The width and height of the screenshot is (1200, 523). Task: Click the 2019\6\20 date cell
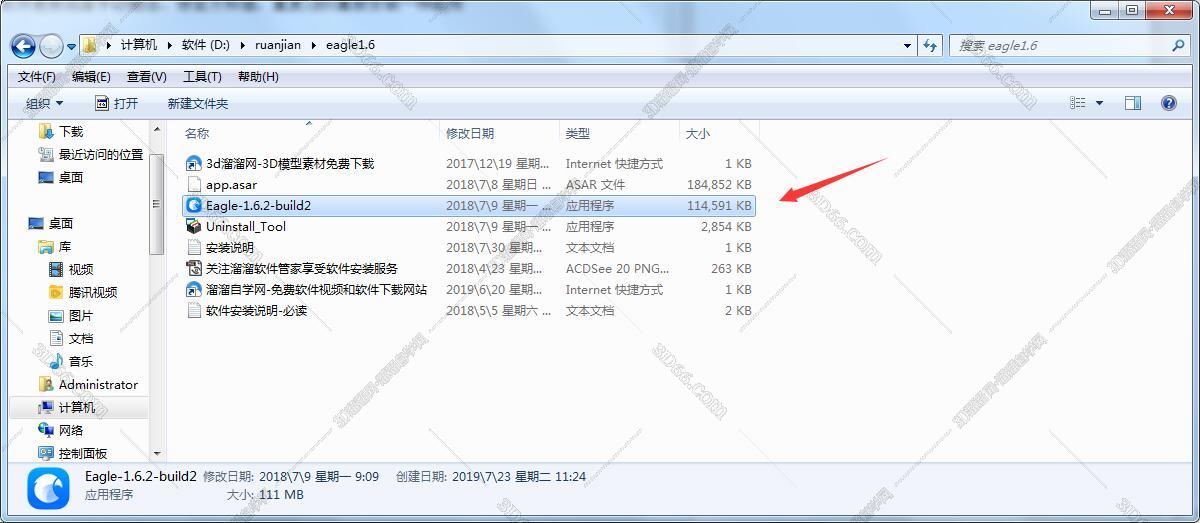click(x=498, y=289)
